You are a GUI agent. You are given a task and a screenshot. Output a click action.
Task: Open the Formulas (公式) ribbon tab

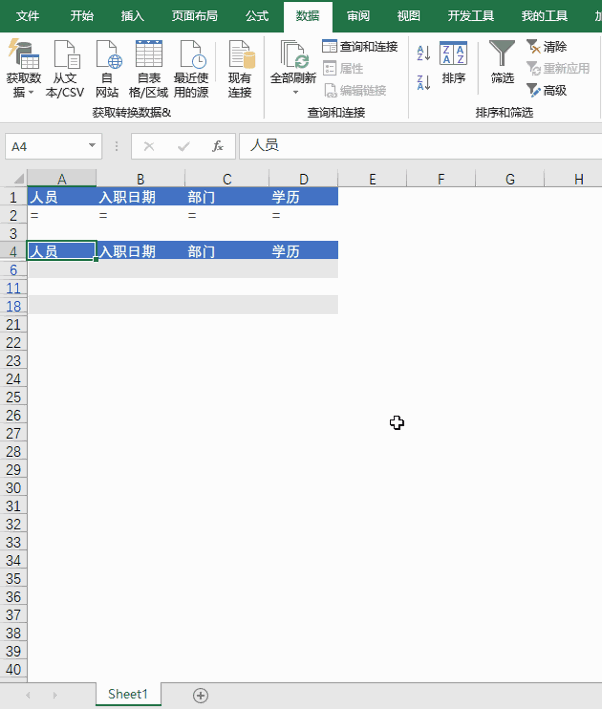click(x=257, y=16)
